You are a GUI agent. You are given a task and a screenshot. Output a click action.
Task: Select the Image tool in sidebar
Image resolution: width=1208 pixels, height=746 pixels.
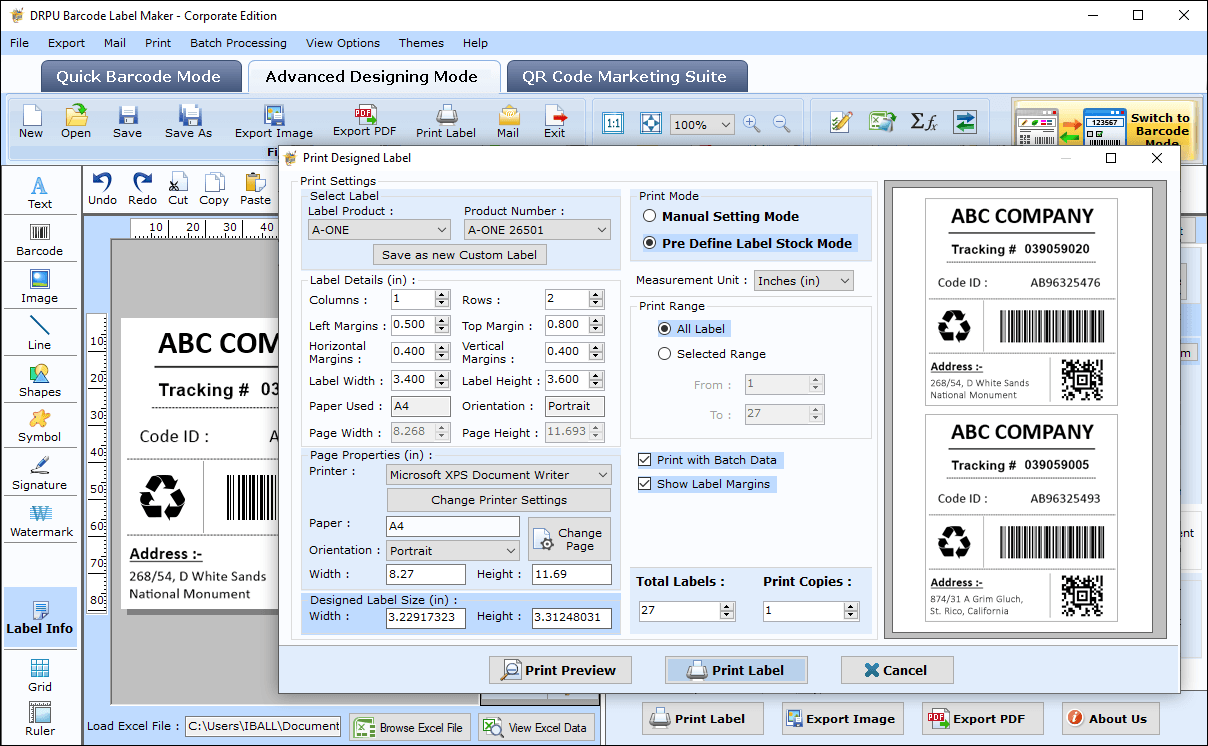40,286
